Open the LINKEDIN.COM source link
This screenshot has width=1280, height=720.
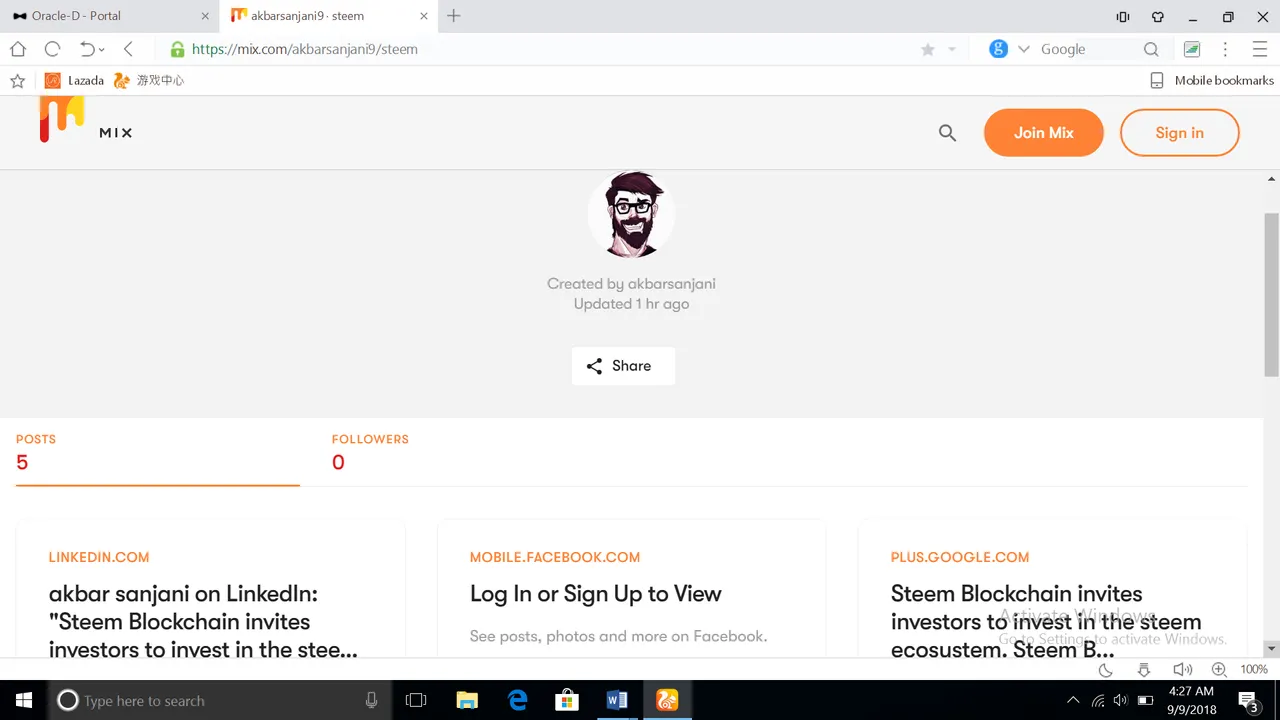[99, 557]
